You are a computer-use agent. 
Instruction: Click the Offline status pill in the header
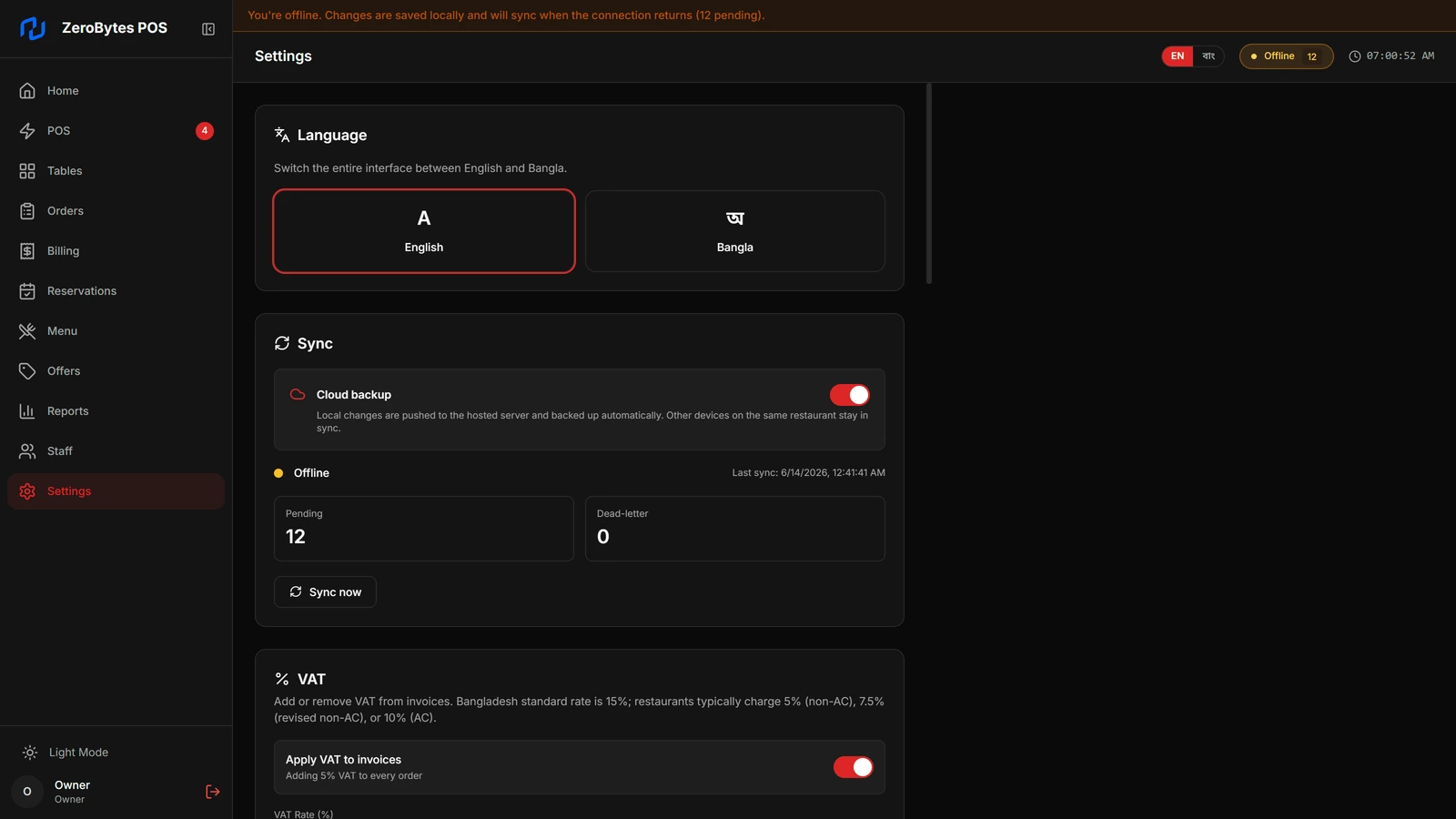pyautogui.click(x=1286, y=56)
